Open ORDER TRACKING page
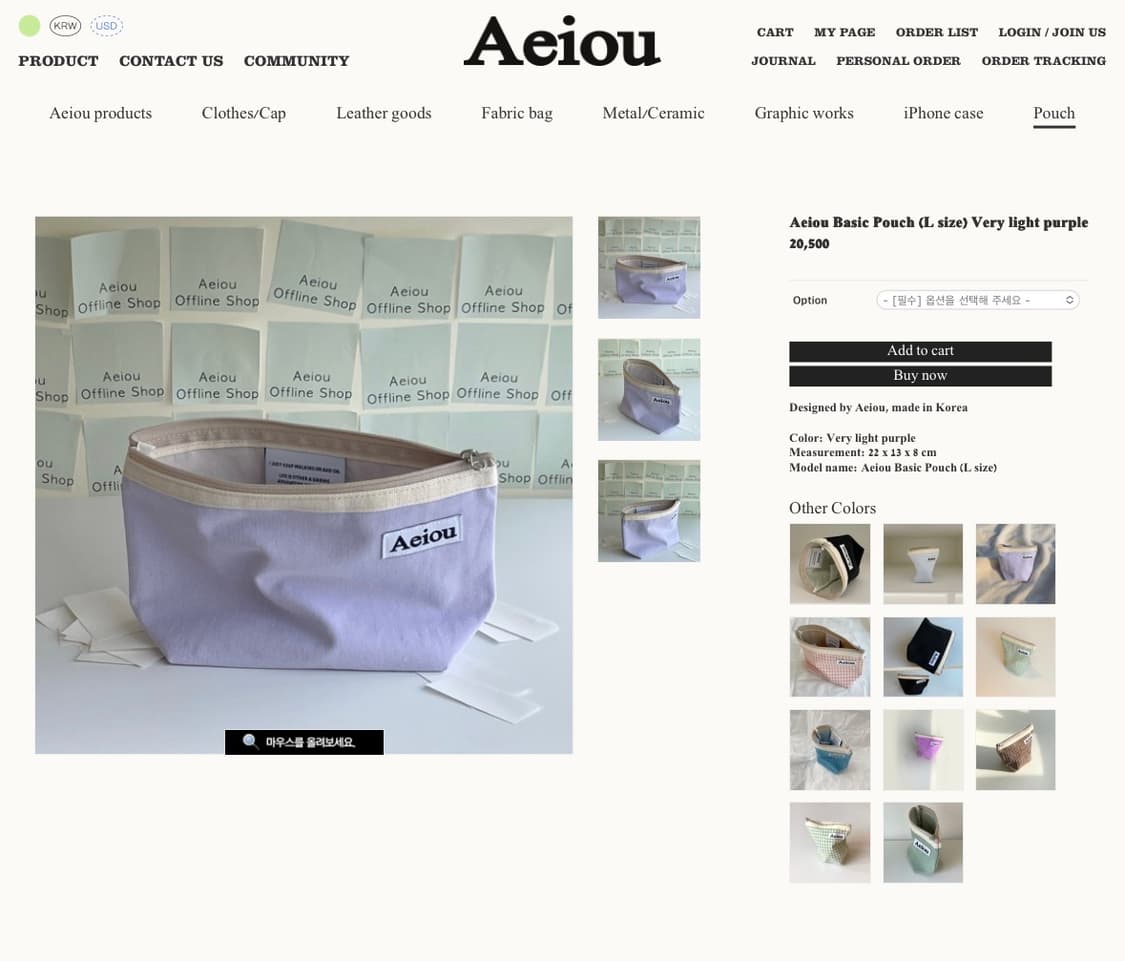Screen dimensions: 1125x961 coord(1044,61)
